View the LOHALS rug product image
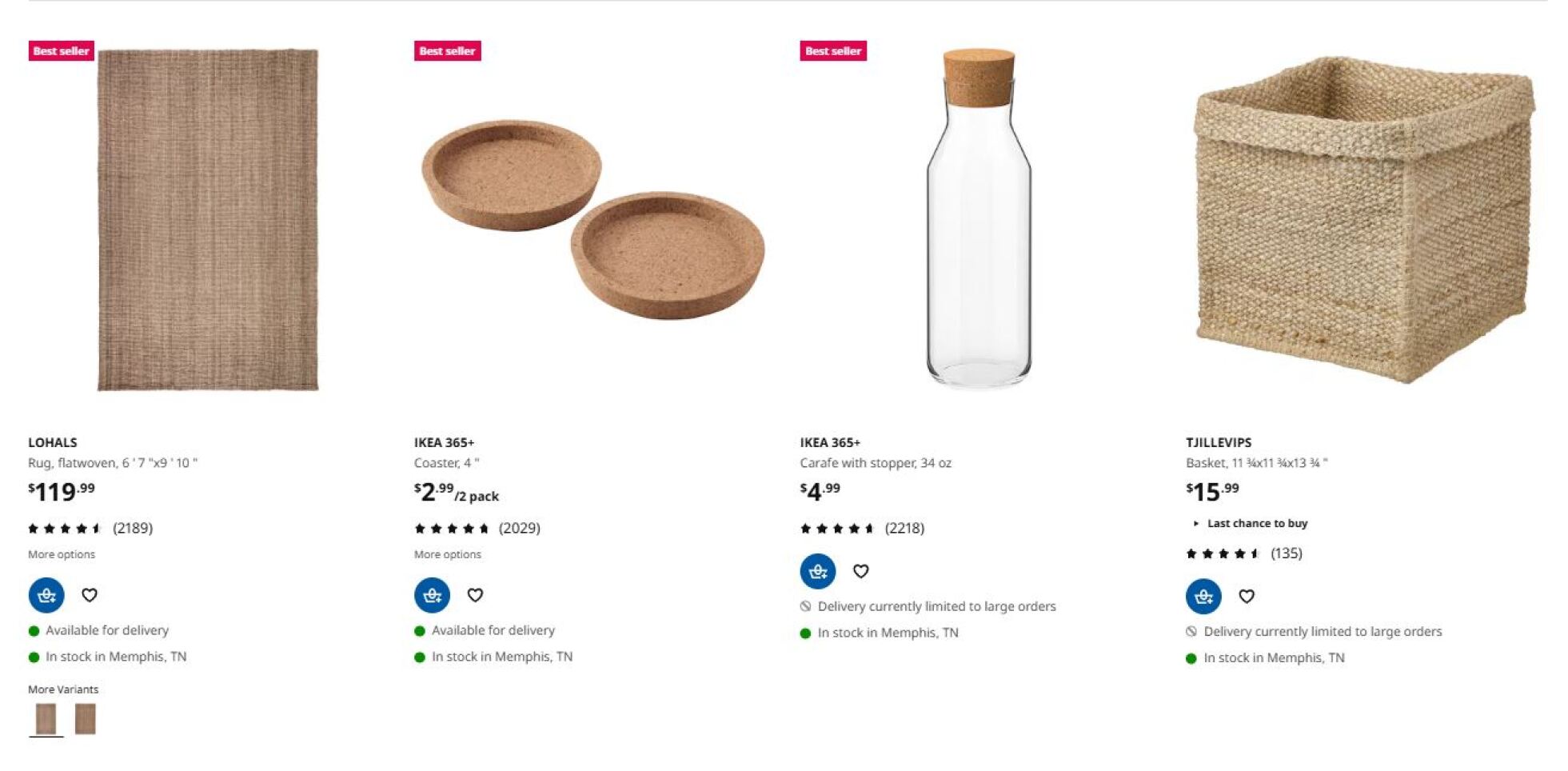 [208, 220]
